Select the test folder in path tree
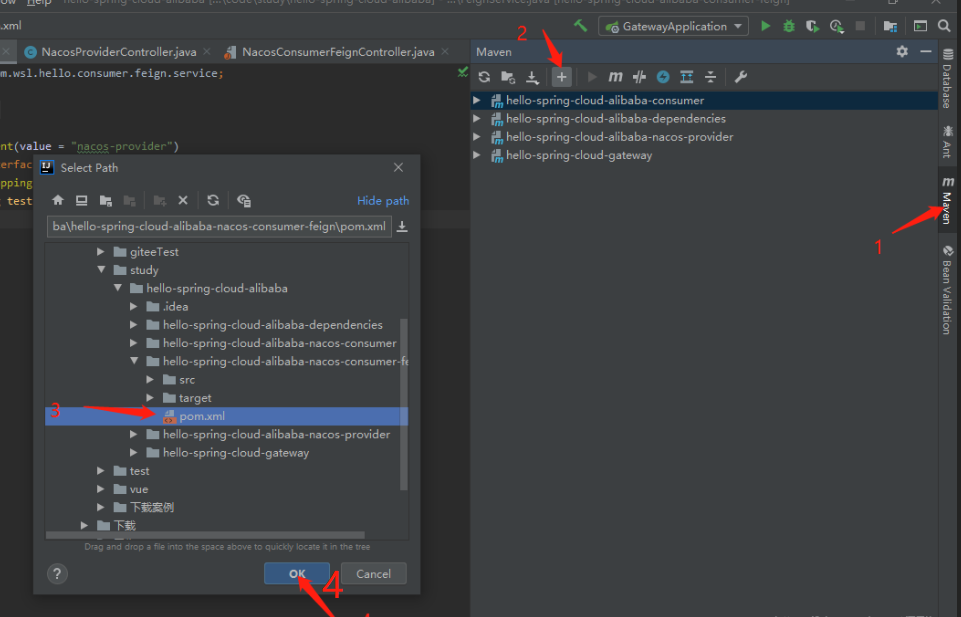 pos(139,471)
